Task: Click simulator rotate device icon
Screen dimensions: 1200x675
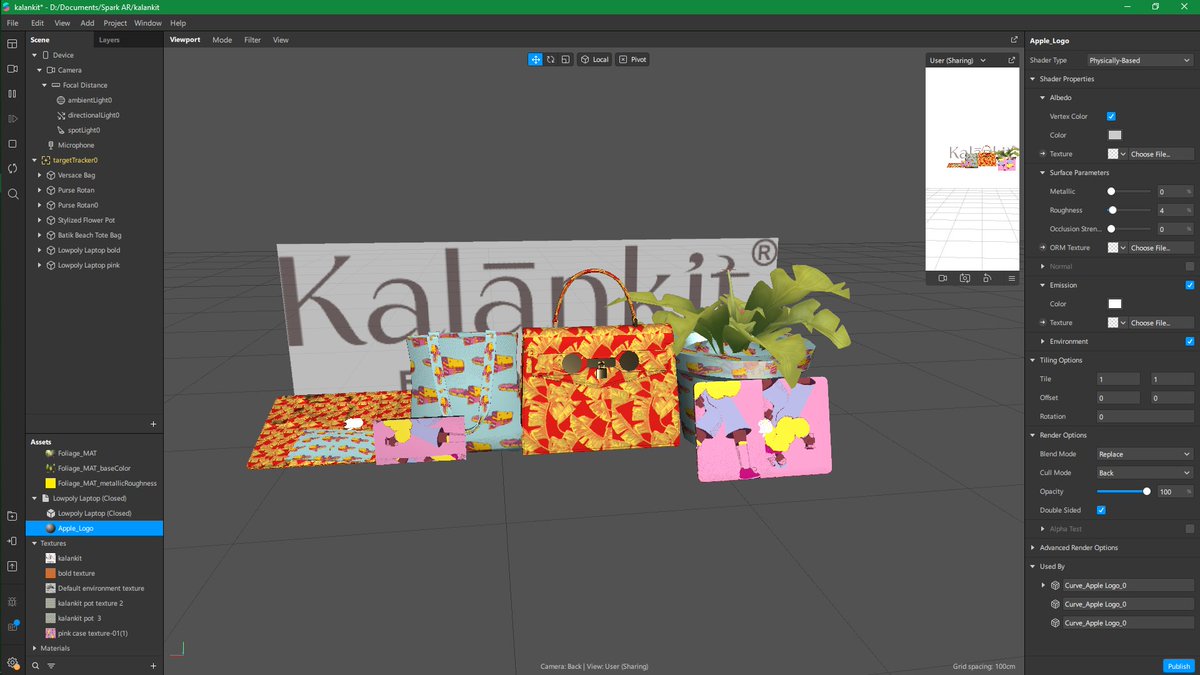Action: (987, 278)
